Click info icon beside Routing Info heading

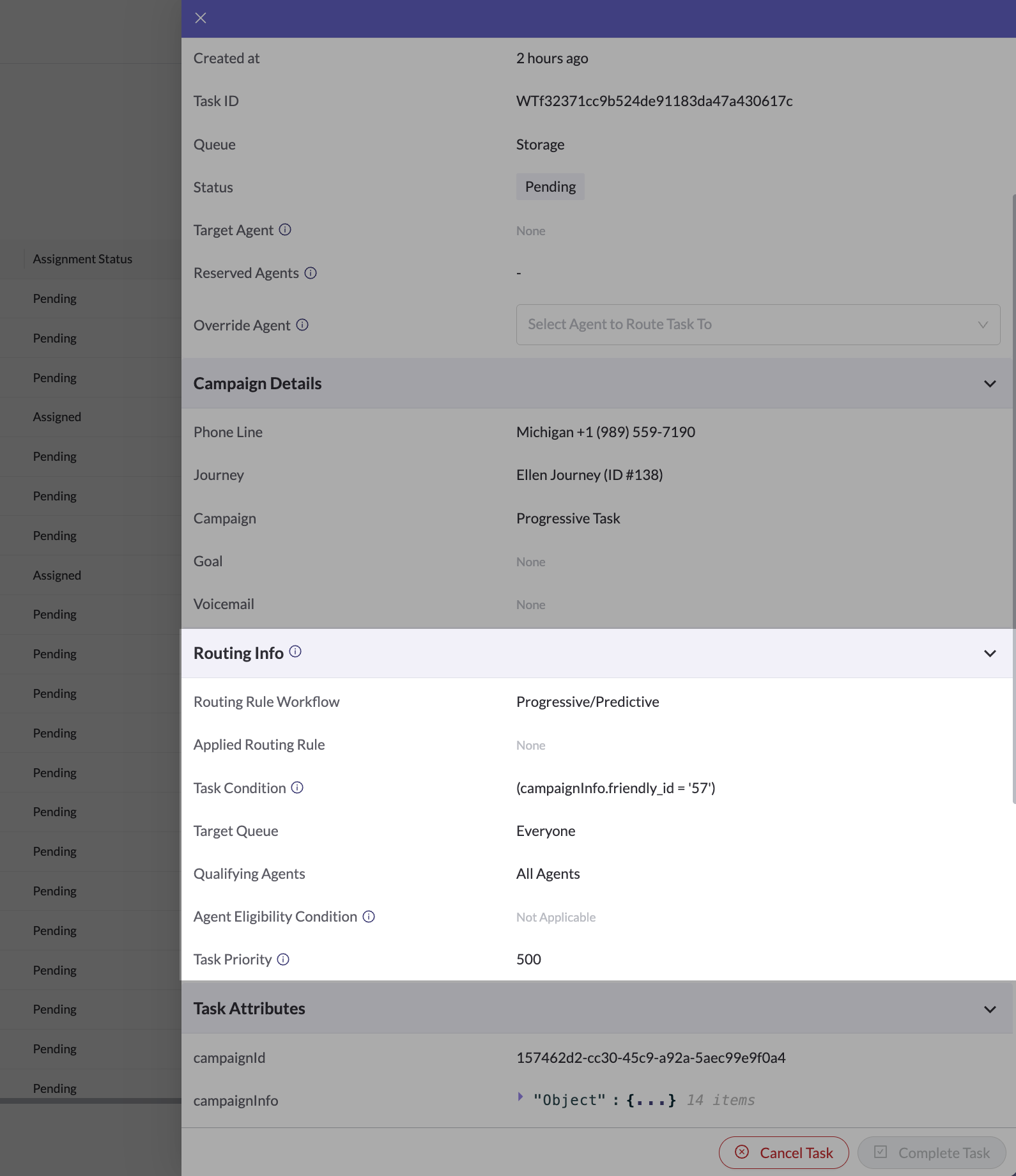pos(295,651)
